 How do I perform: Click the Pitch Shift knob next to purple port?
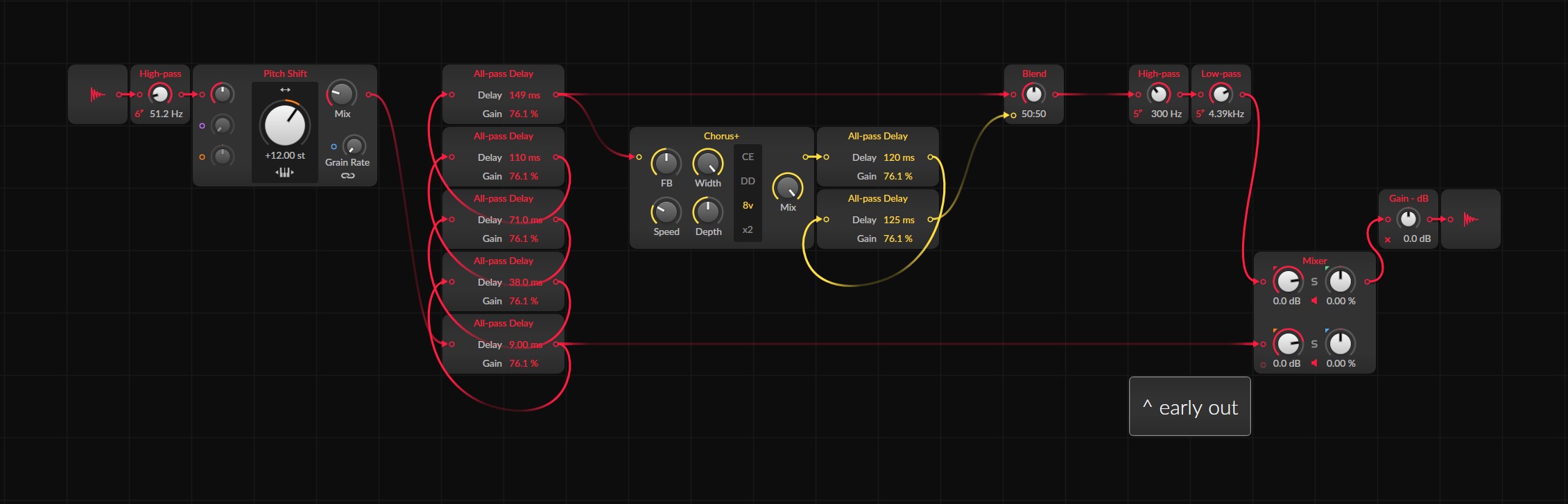223,125
